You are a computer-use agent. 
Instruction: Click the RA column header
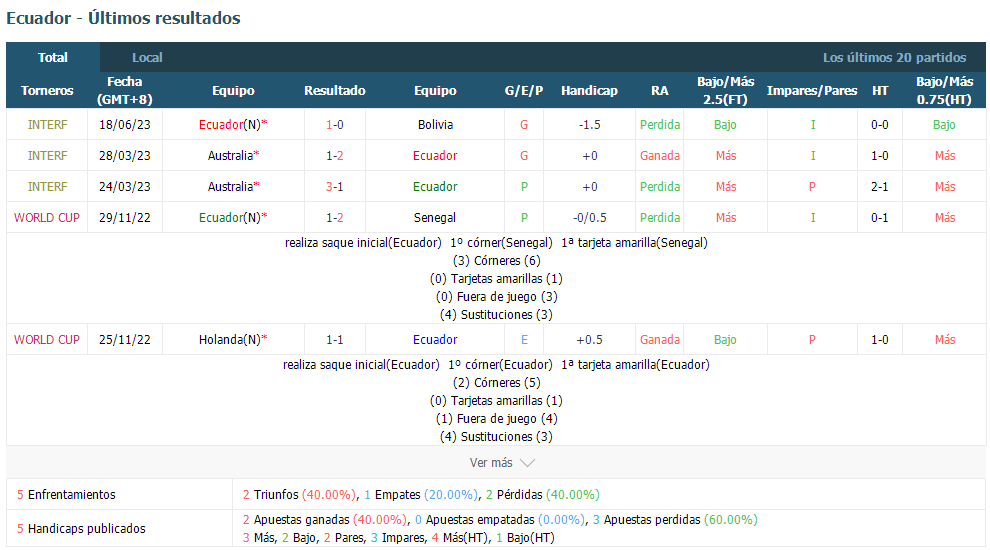(x=660, y=90)
